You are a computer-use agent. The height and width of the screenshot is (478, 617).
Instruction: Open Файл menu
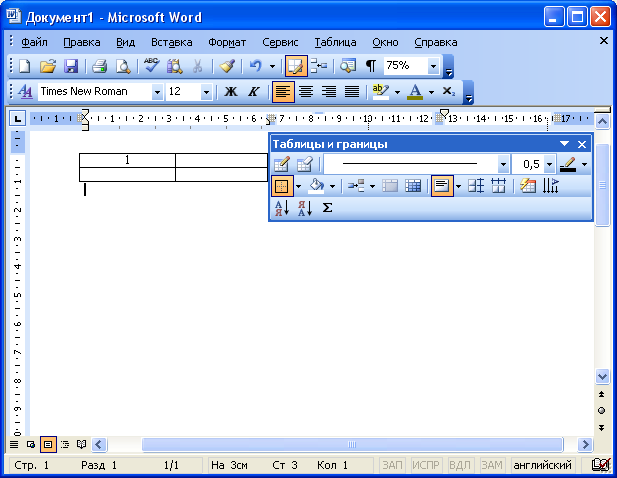coord(34,42)
